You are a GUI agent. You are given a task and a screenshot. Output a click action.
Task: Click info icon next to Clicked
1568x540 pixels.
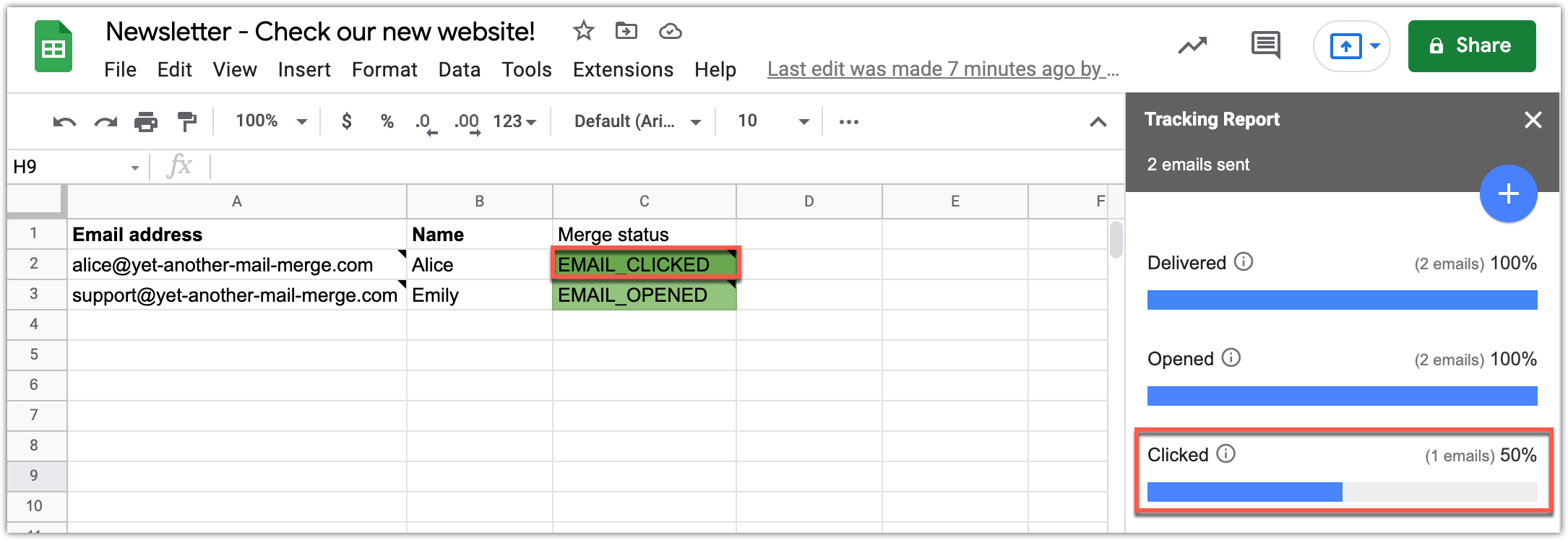coord(1226,453)
